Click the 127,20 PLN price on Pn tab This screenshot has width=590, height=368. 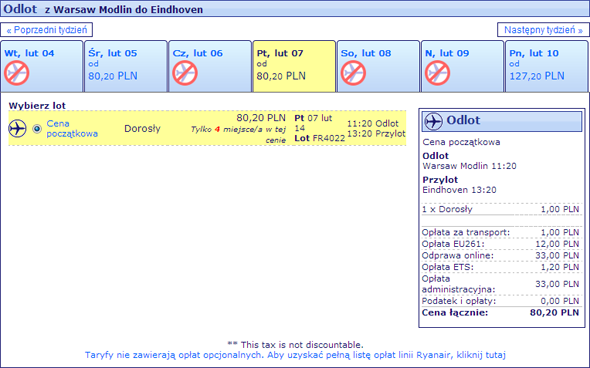pos(537,76)
